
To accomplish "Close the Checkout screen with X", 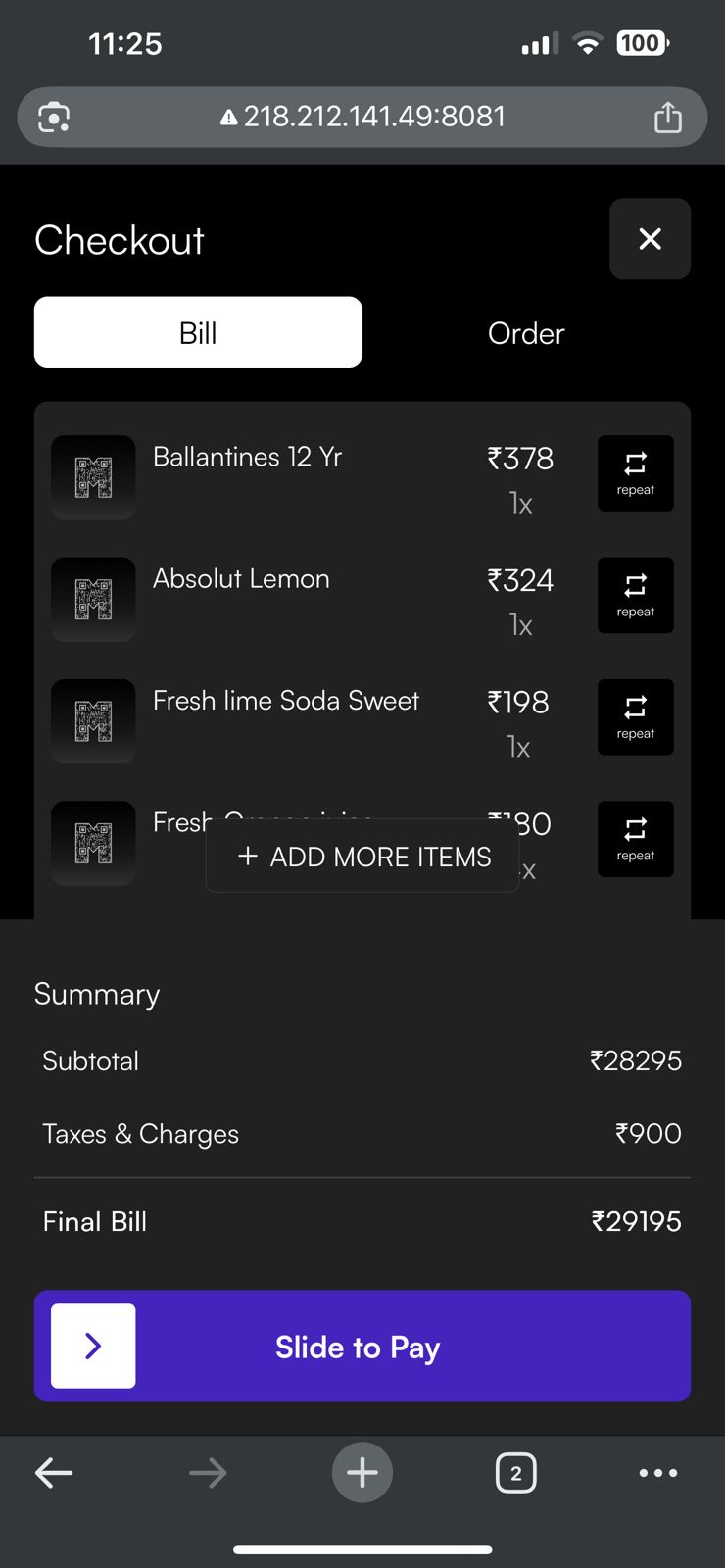I will coord(650,239).
